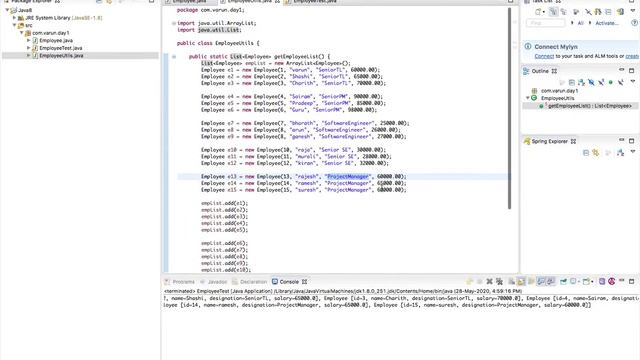Open Task List view menu triangle
Image resolution: width=640 pixels, height=360 pixels.
633,11
